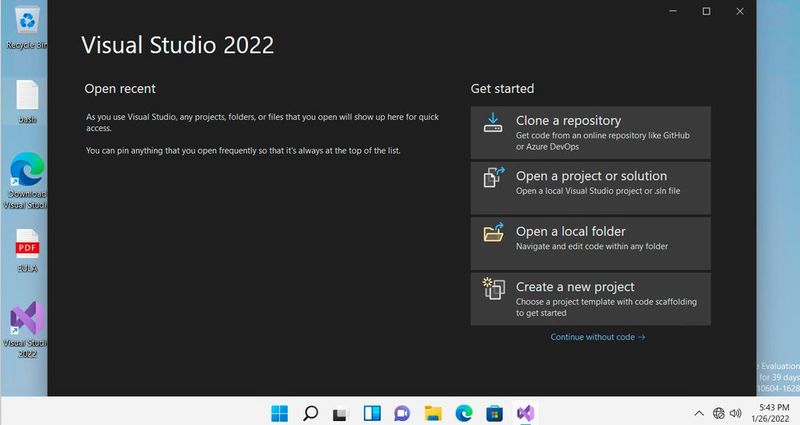This screenshot has height=425, width=800.
Task: Click the Choose a project template description
Action: click(x=606, y=307)
